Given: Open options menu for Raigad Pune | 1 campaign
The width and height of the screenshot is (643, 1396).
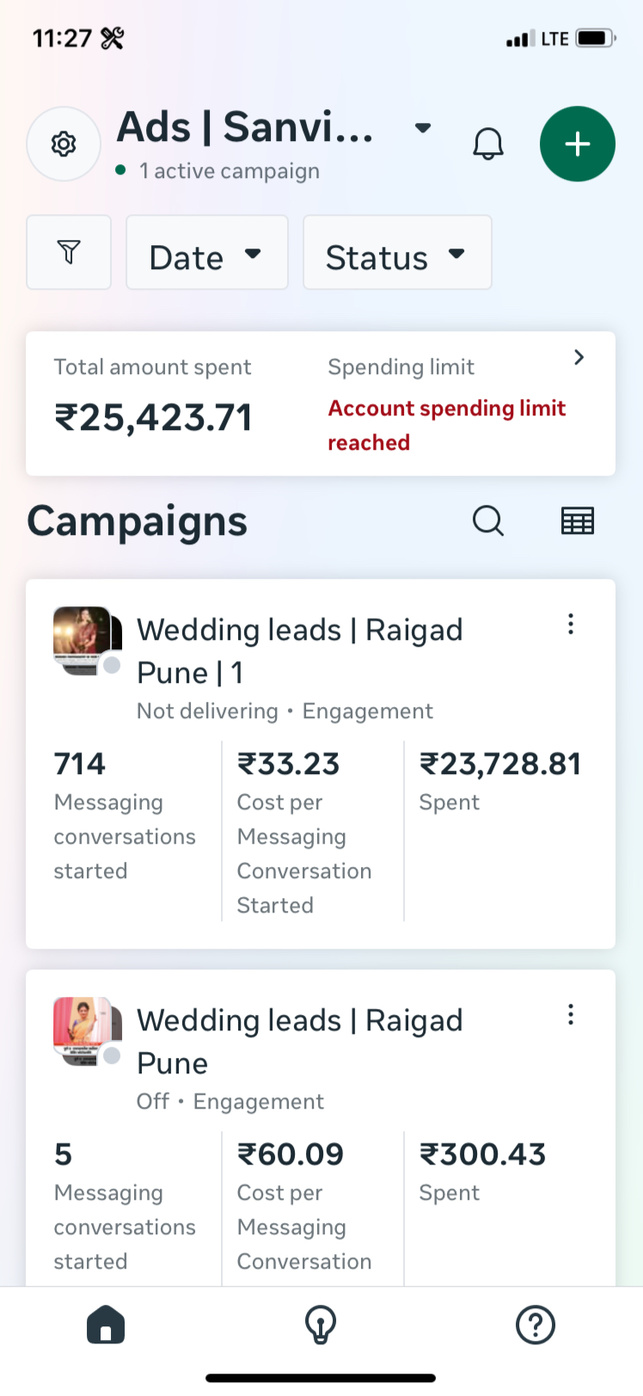Looking at the screenshot, I should click(570, 625).
